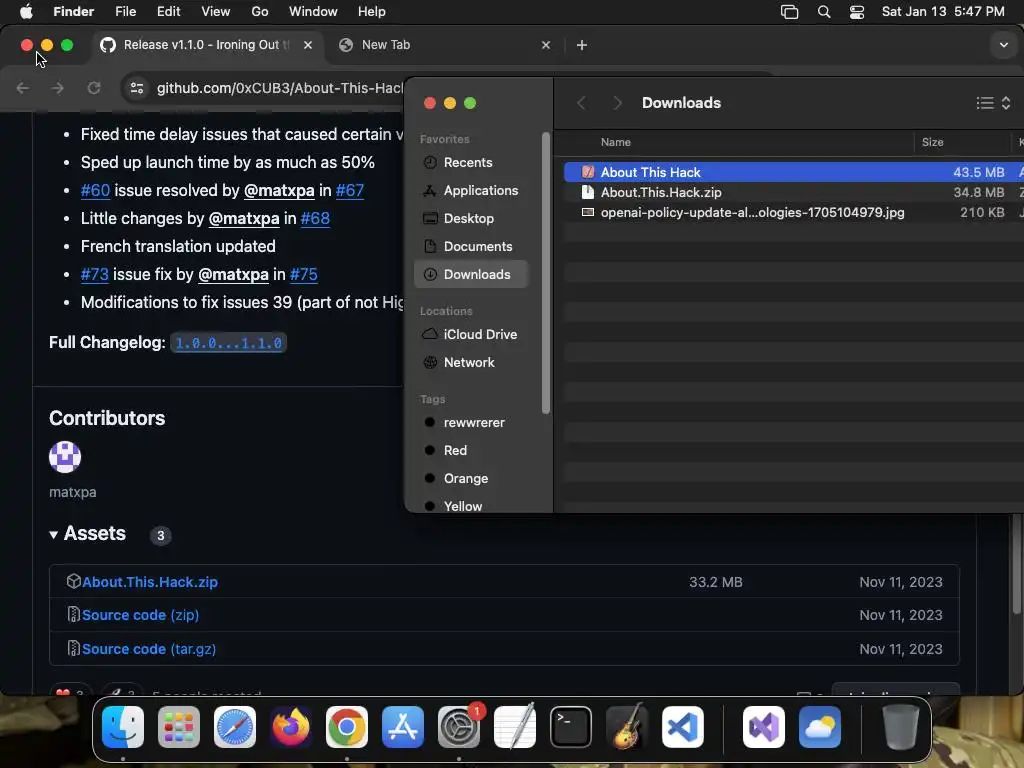The width and height of the screenshot is (1024, 768).
Task: Click the Apple menu logo
Action: 26,11
